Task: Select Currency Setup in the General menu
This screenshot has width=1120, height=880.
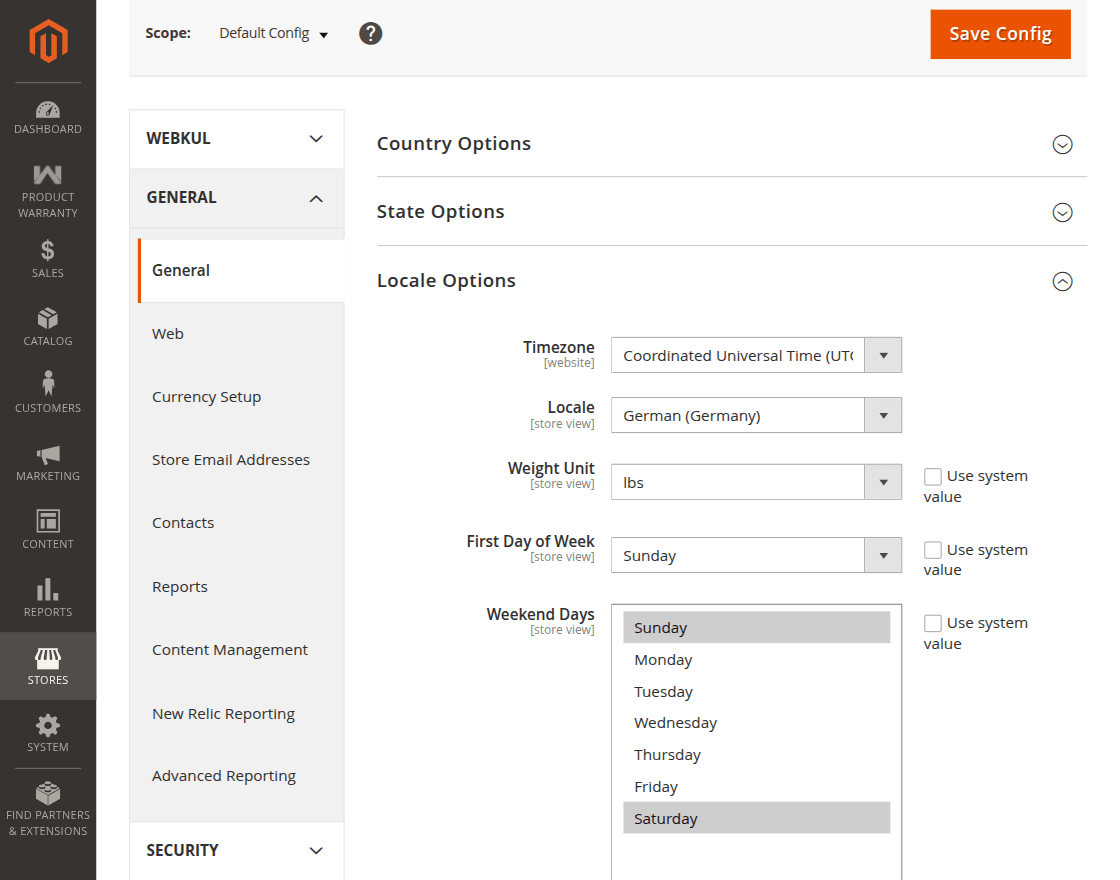Action: tap(206, 397)
